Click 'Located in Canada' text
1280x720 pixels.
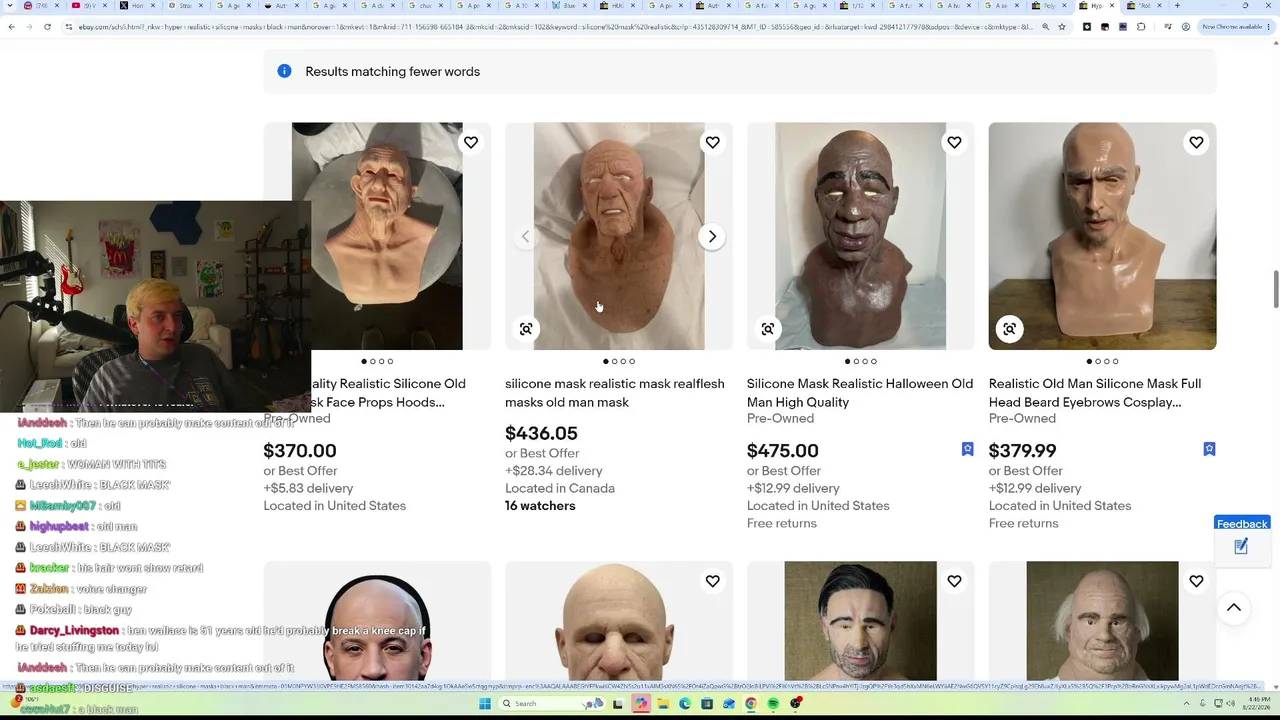[x=560, y=488]
